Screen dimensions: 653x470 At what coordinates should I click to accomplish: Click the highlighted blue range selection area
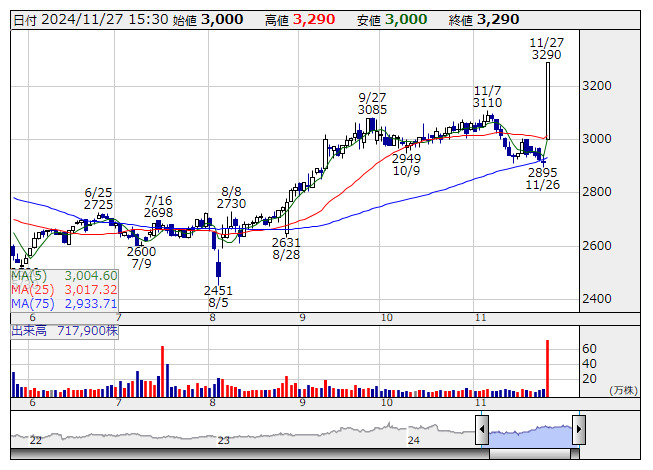point(531,436)
